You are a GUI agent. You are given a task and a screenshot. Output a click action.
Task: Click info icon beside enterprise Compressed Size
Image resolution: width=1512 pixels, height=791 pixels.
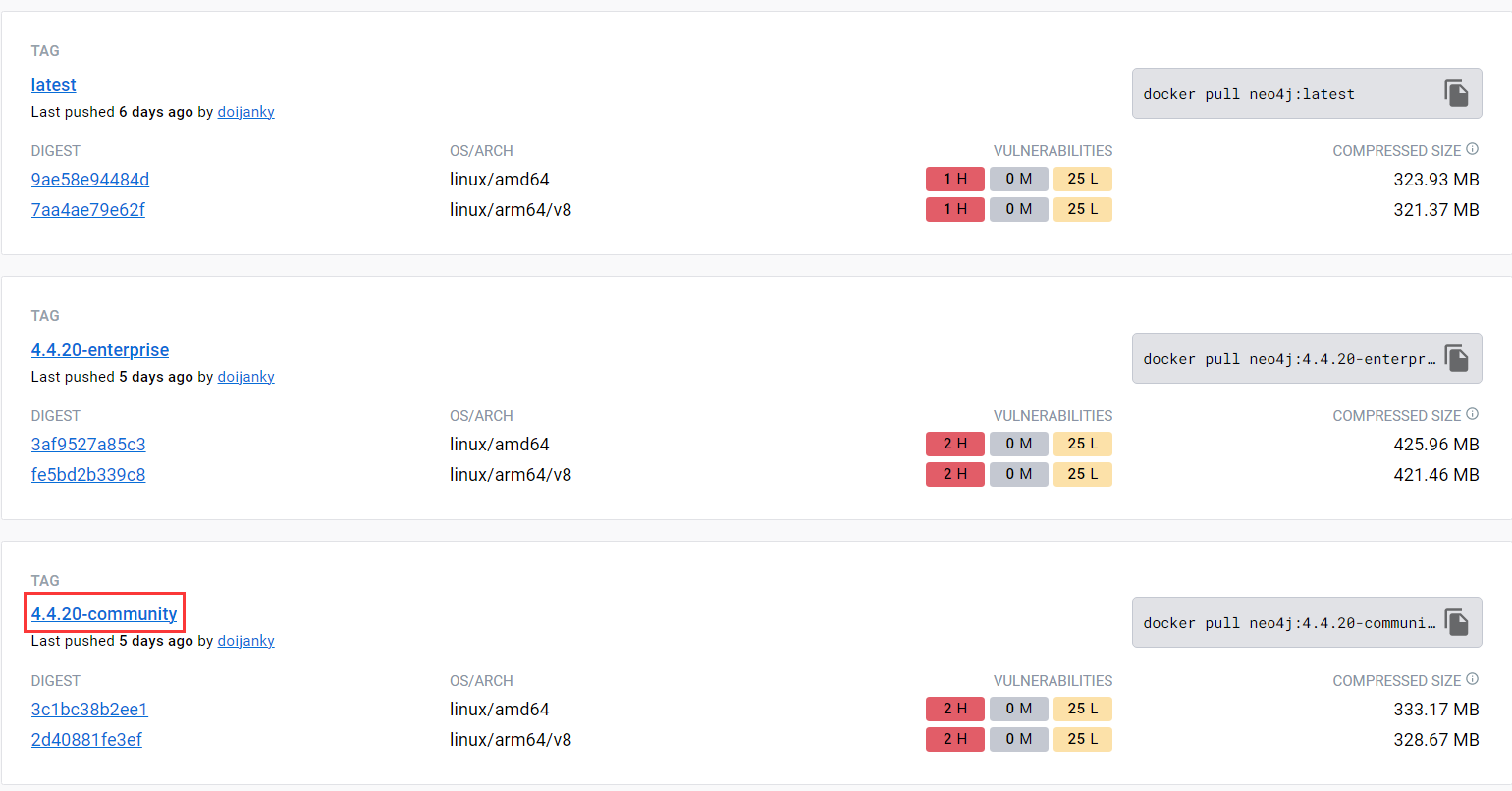1472,415
